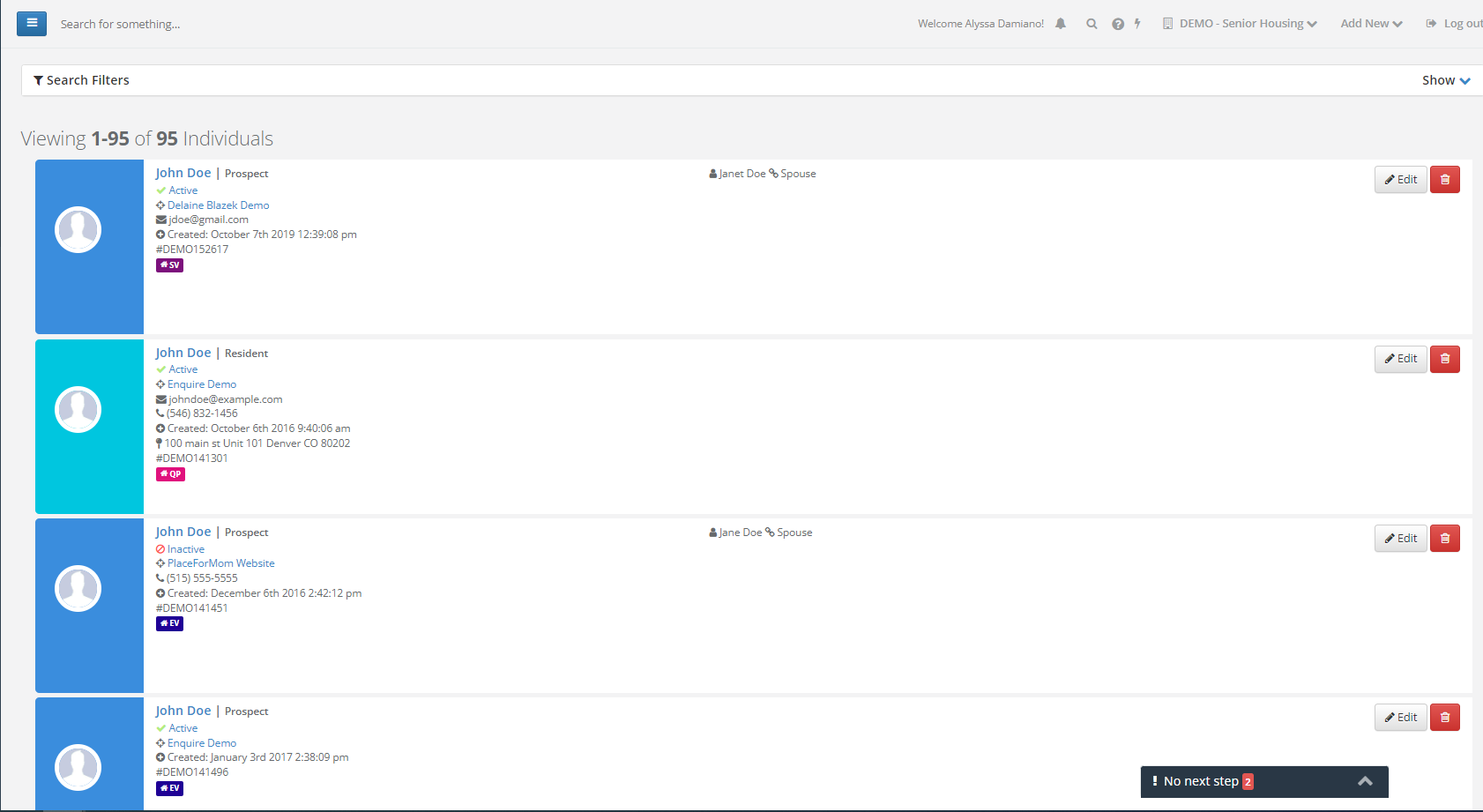1483x812 pixels.
Task: Open John Doe prospect created October 2019
Action: pyautogui.click(x=183, y=173)
